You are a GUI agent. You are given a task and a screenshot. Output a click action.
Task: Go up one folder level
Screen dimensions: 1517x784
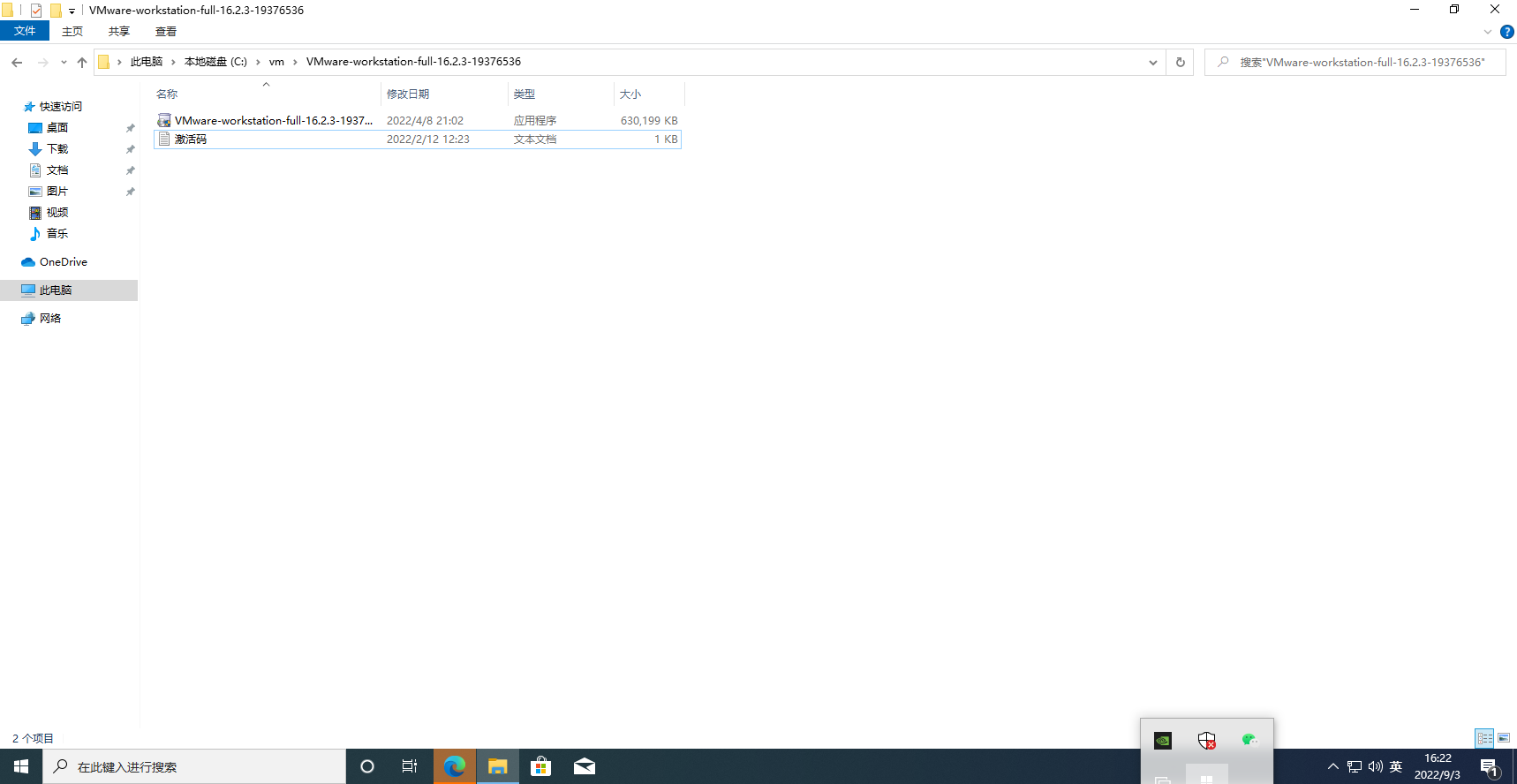(x=82, y=62)
